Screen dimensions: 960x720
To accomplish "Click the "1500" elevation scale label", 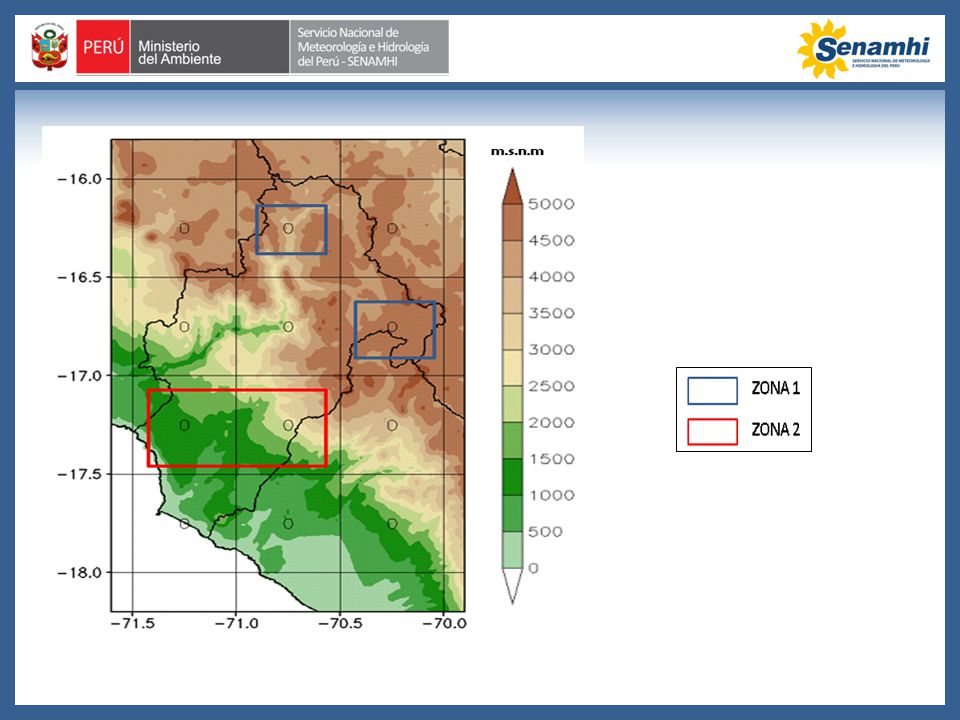I will pyautogui.click(x=552, y=459).
